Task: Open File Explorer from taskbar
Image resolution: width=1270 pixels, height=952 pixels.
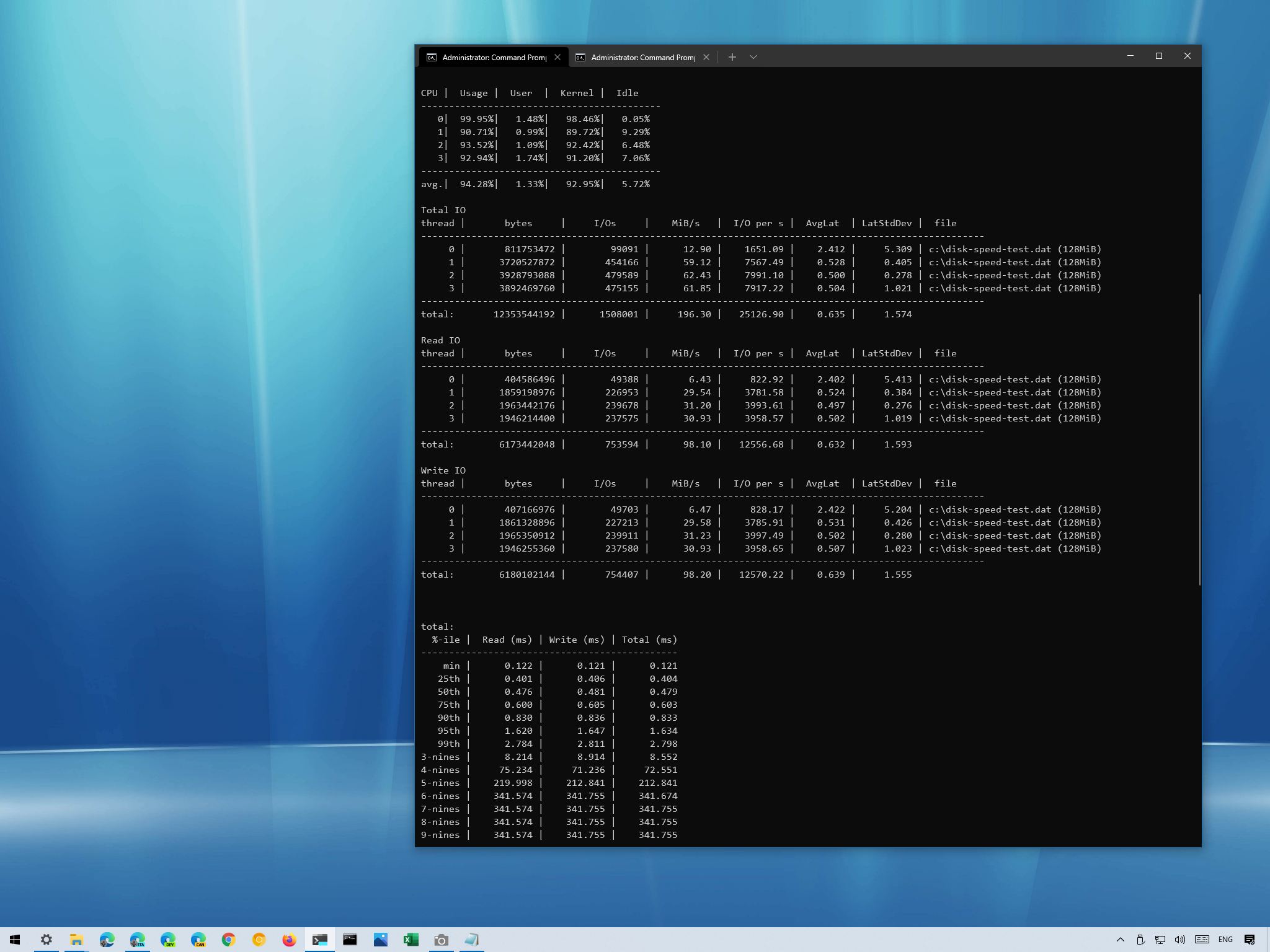Action: pos(76,940)
